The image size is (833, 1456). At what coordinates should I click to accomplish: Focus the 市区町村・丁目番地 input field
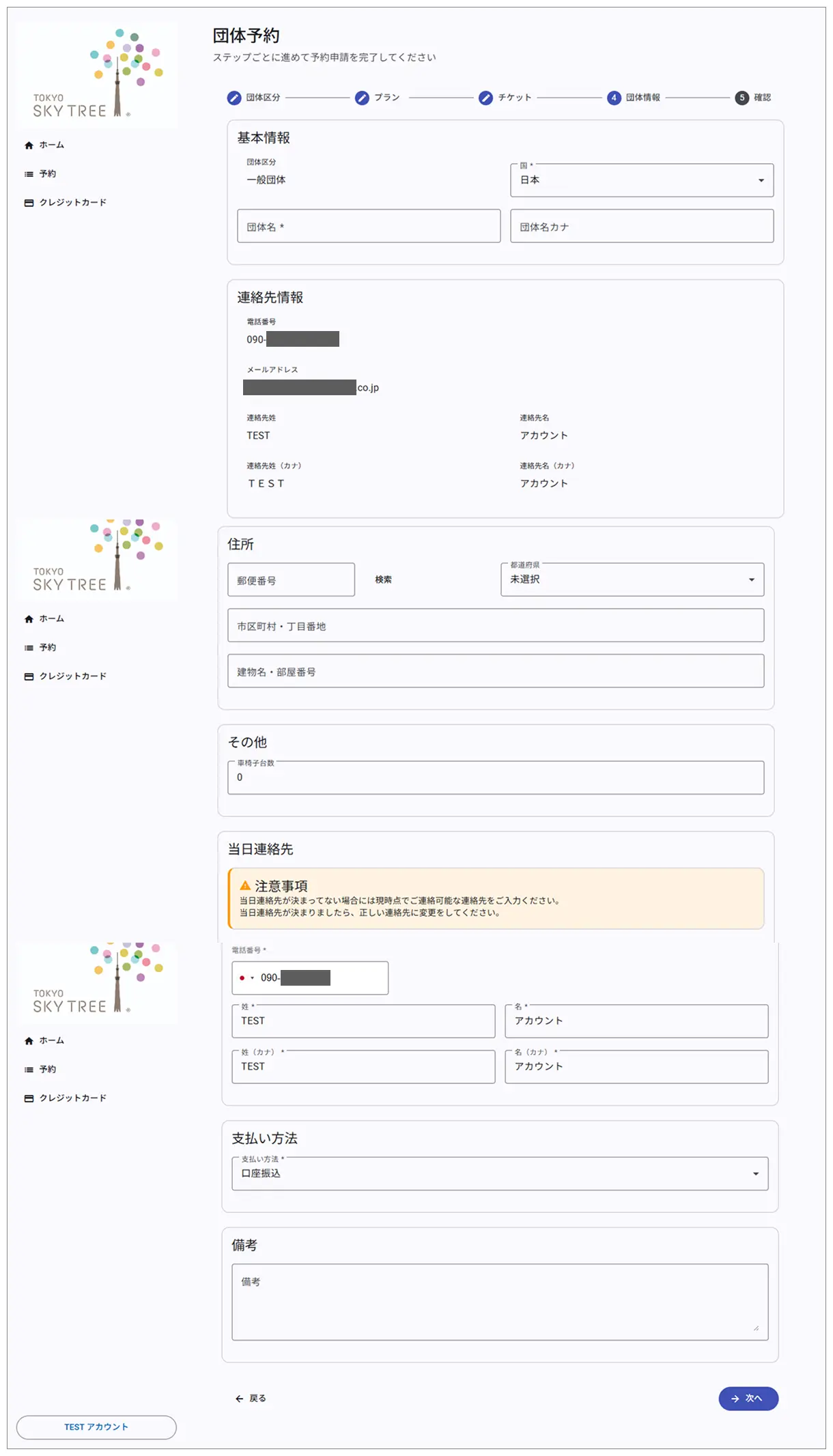tap(496, 625)
